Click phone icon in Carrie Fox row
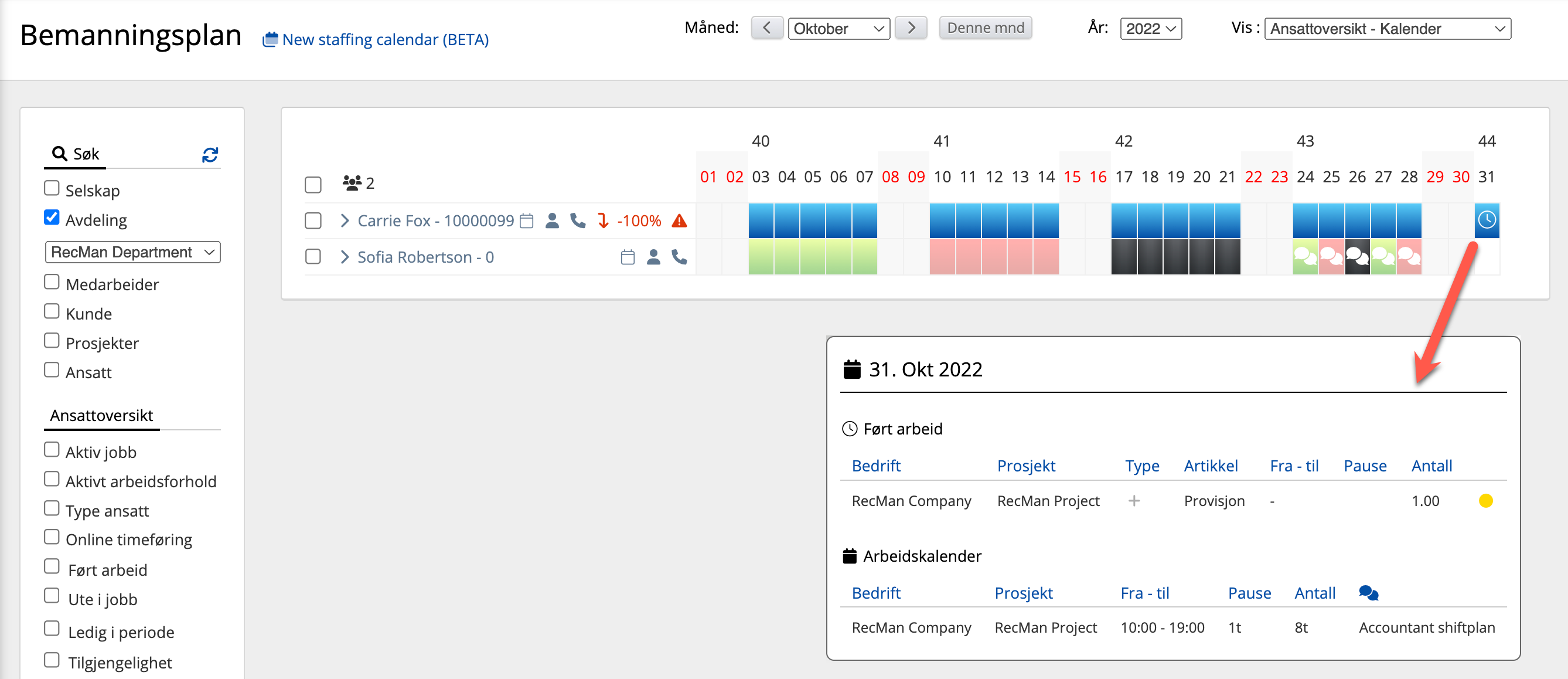 click(578, 220)
